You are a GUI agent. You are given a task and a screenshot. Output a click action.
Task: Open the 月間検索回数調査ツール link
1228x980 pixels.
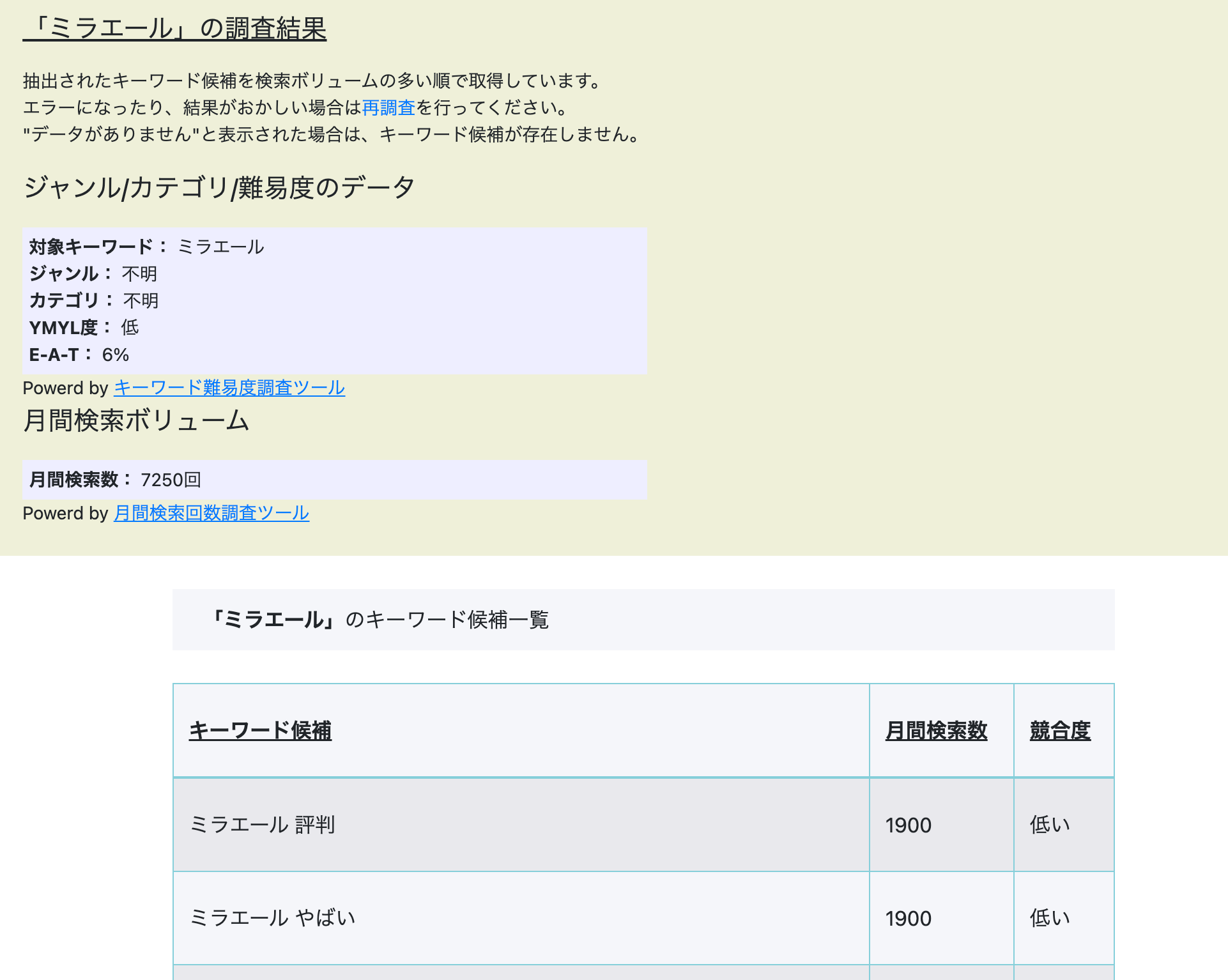click(211, 513)
